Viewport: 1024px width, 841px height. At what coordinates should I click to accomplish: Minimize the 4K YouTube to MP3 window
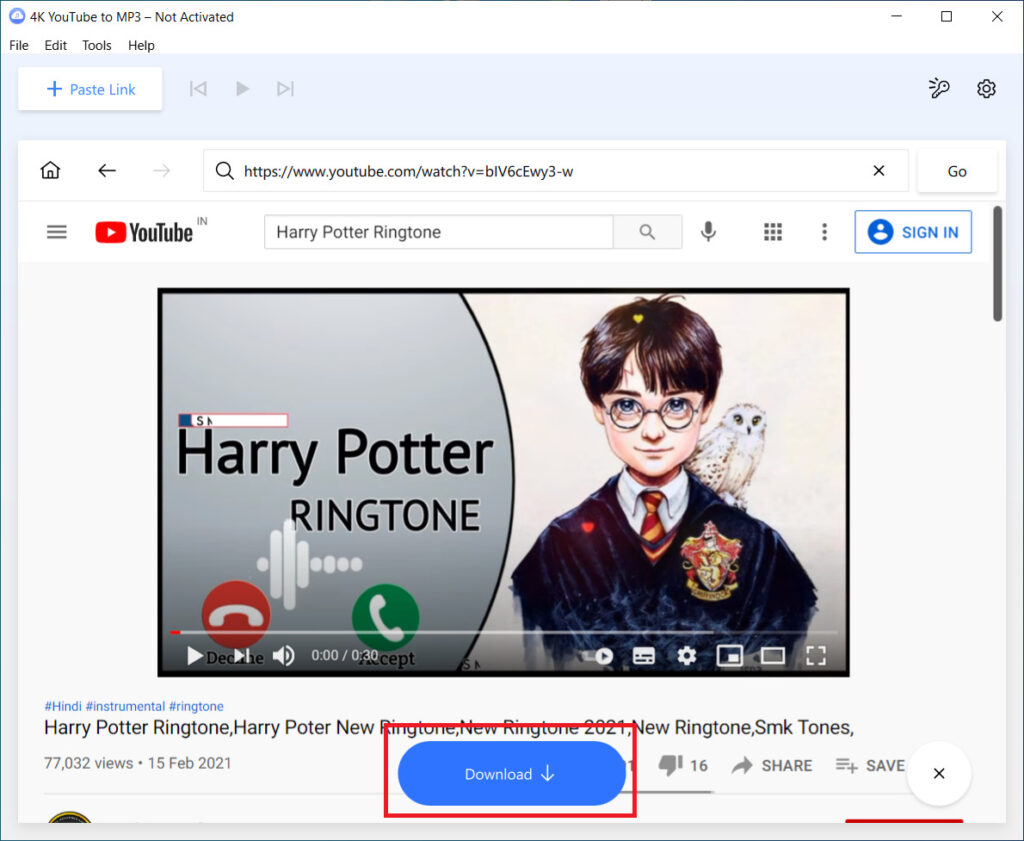897,16
